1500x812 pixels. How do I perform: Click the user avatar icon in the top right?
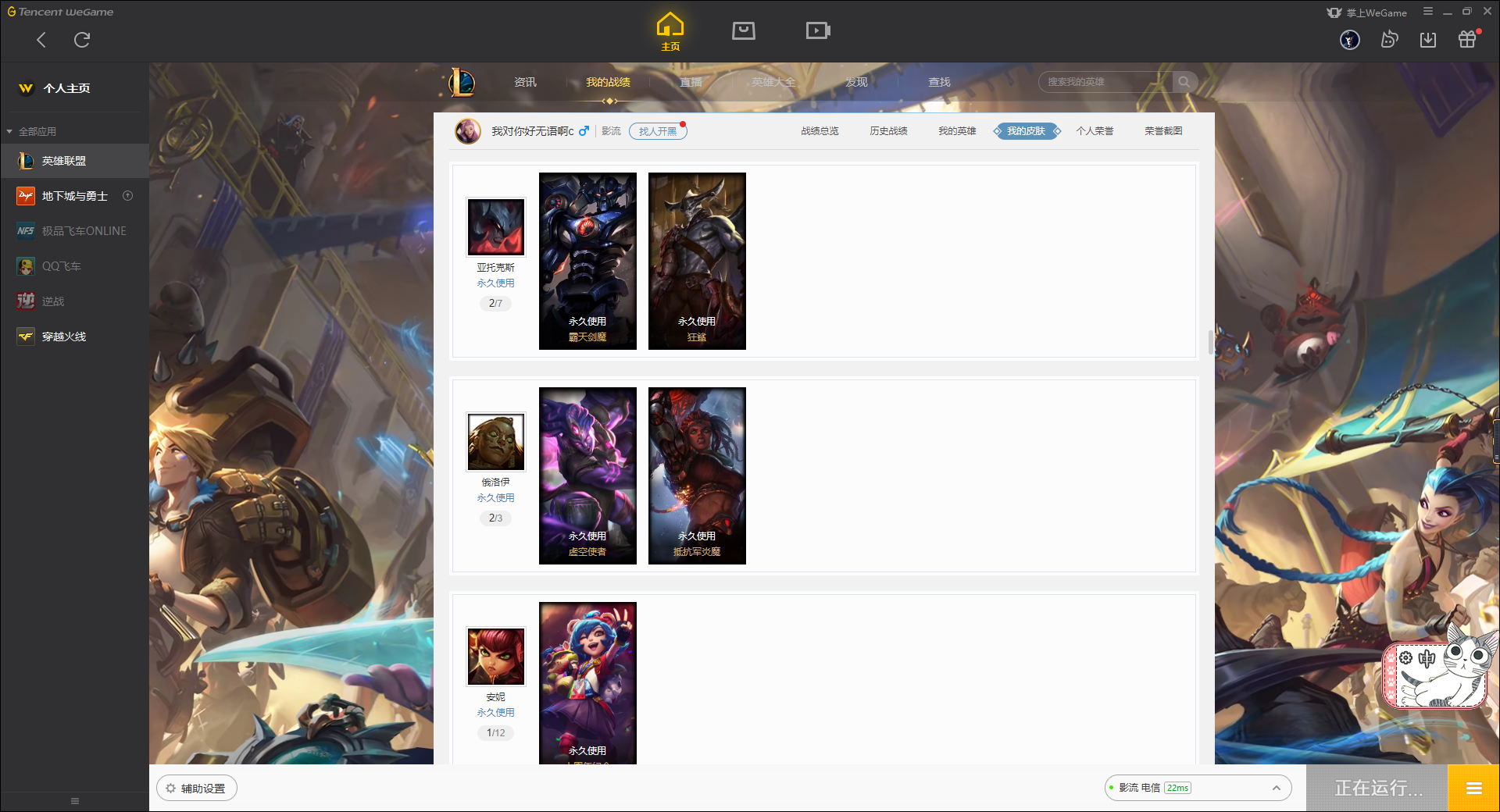click(1350, 40)
